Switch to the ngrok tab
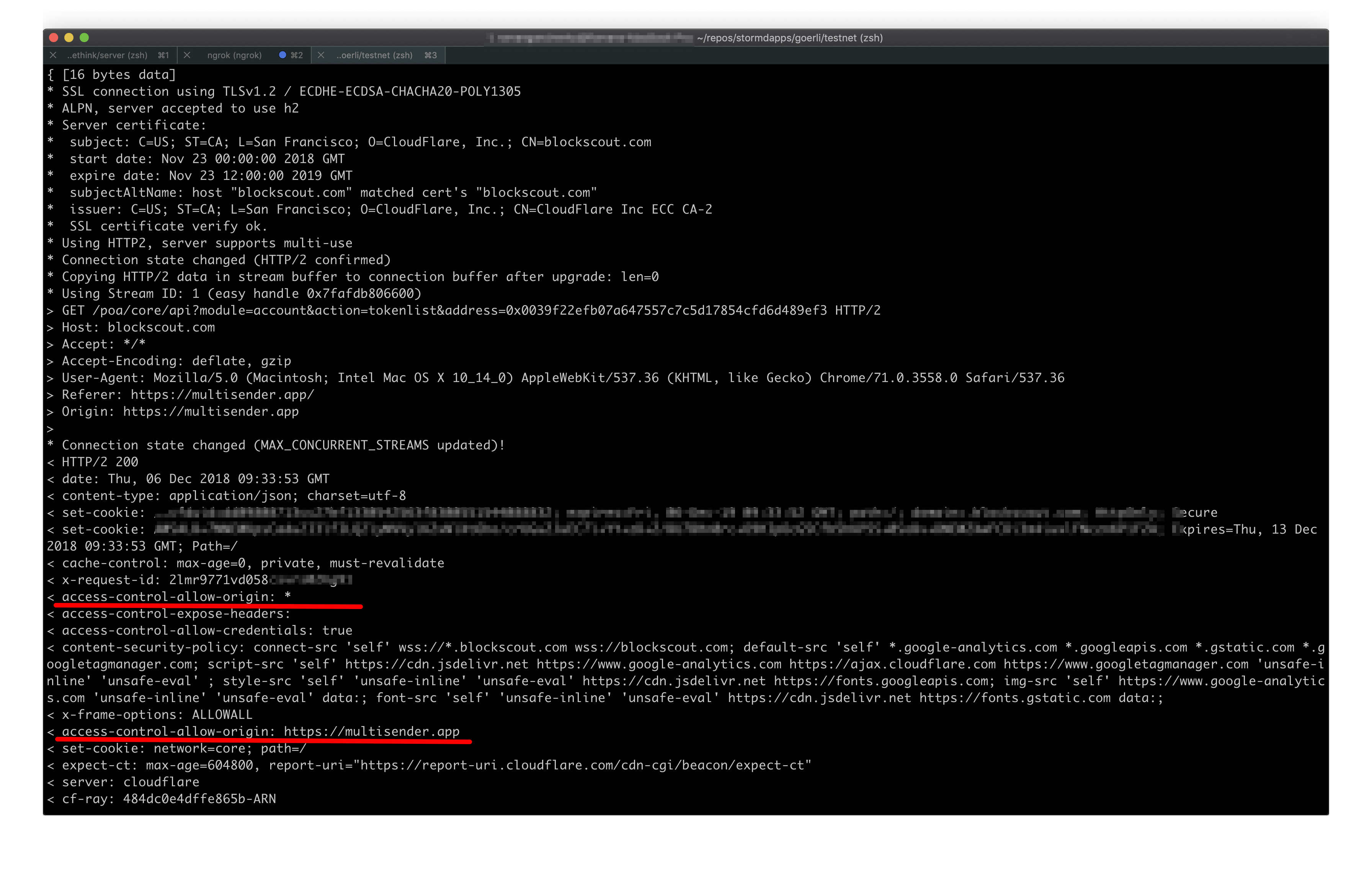Viewport: 1372px width, 872px height. 235,55
